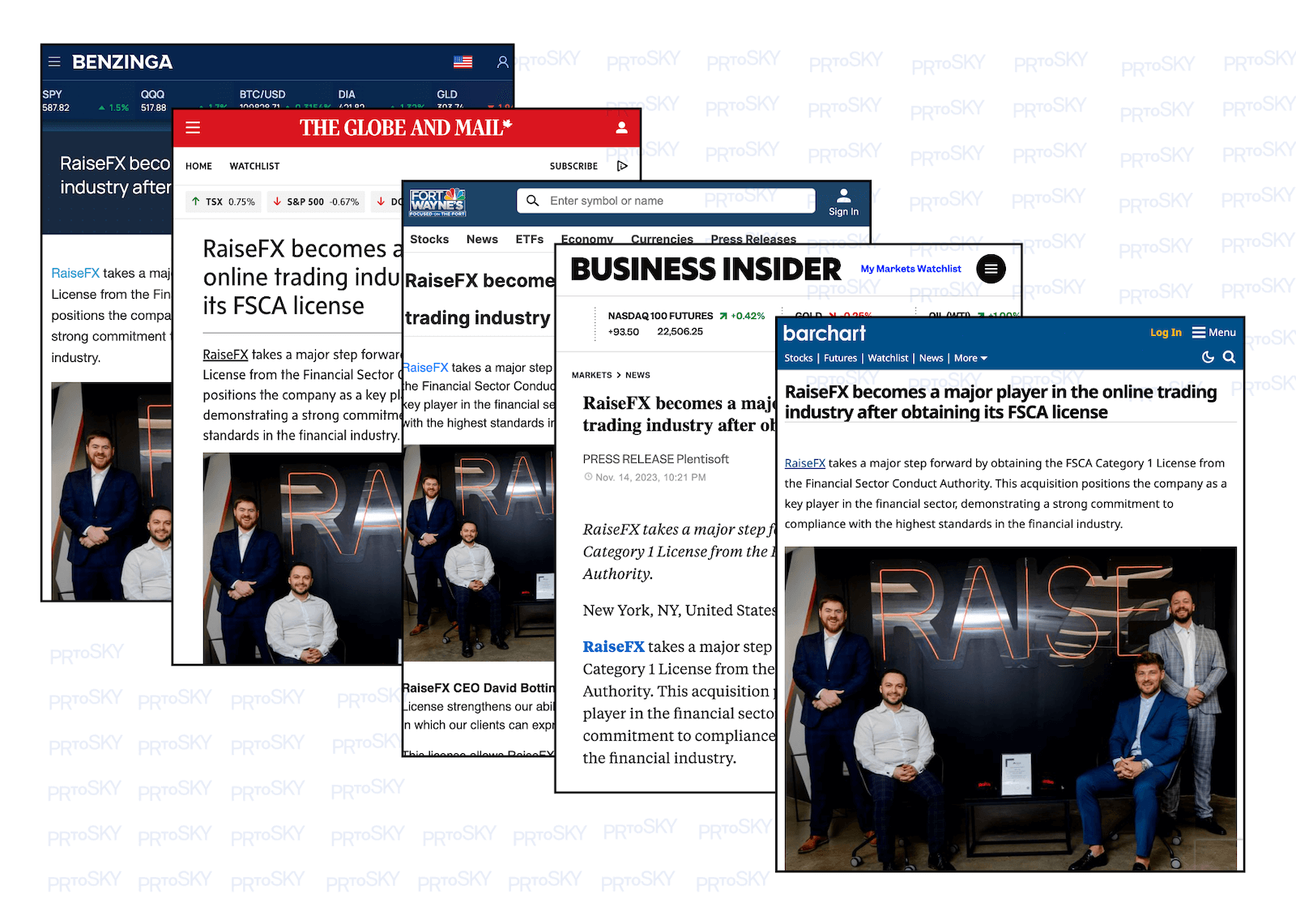Image resolution: width=1296 pixels, height=924 pixels.
Task: Click THE GLOBE AND MAIL logo
Action: pyautogui.click(x=406, y=127)
